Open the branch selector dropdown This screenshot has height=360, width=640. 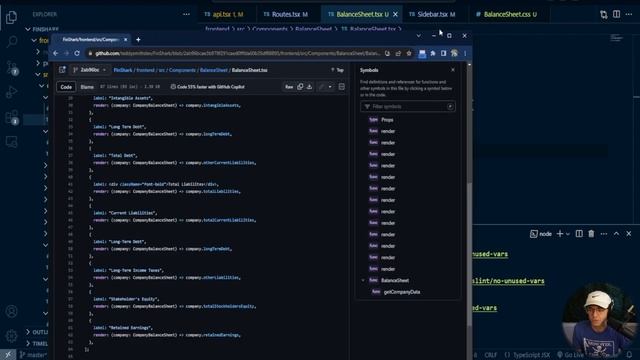pyautogui.click(x=89, y=70)
